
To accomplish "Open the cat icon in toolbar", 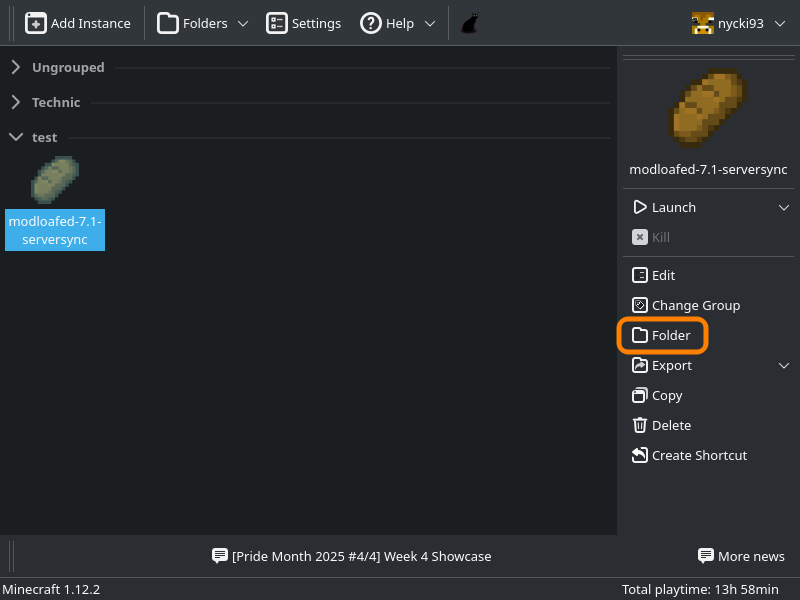I will coord(469,23).
